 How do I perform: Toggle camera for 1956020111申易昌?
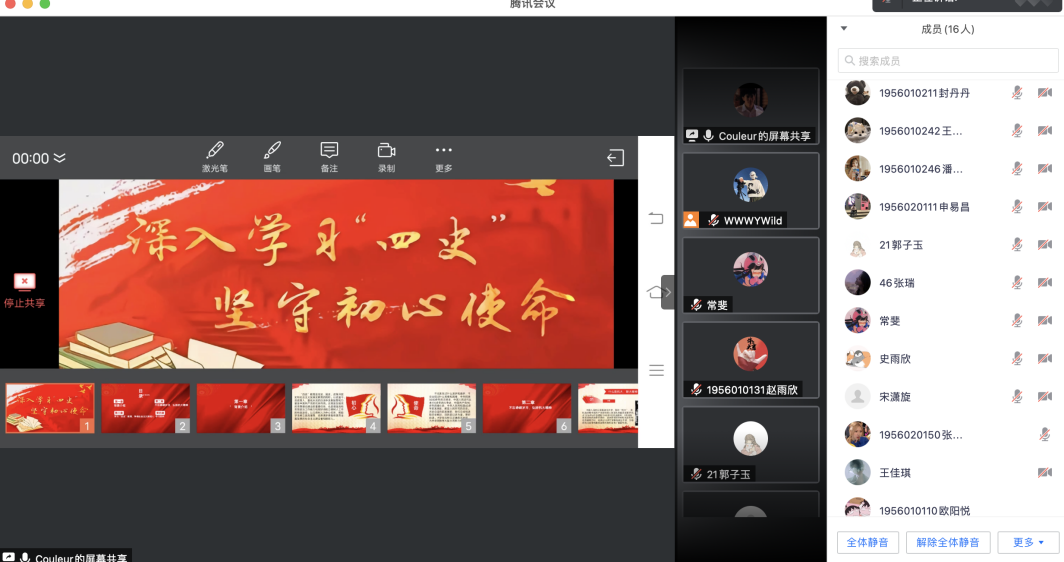1045,207
